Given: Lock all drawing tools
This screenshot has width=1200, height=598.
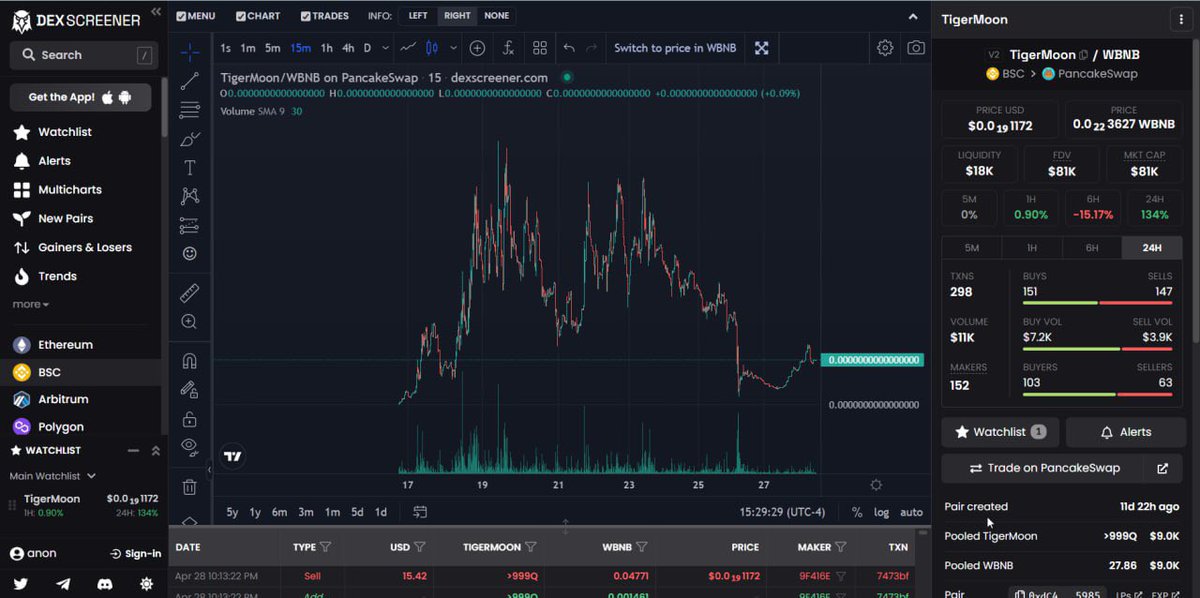Looking at the screenshot, I should click(189, 419).
